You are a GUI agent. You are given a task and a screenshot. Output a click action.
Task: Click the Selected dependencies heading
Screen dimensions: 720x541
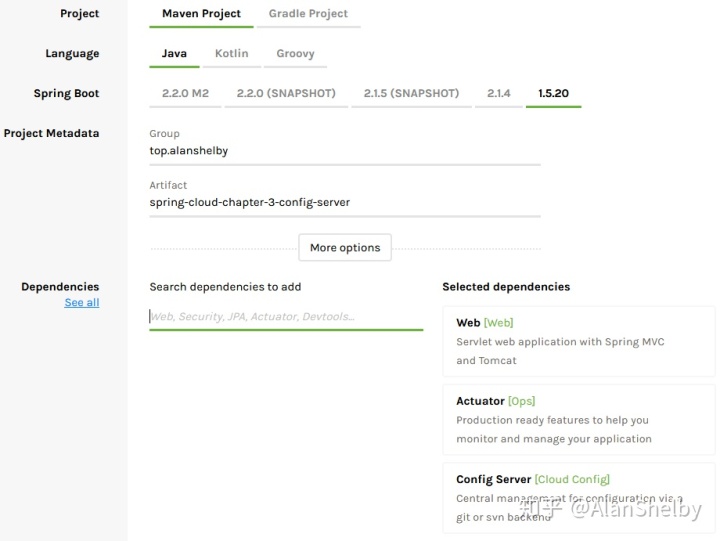506,287
